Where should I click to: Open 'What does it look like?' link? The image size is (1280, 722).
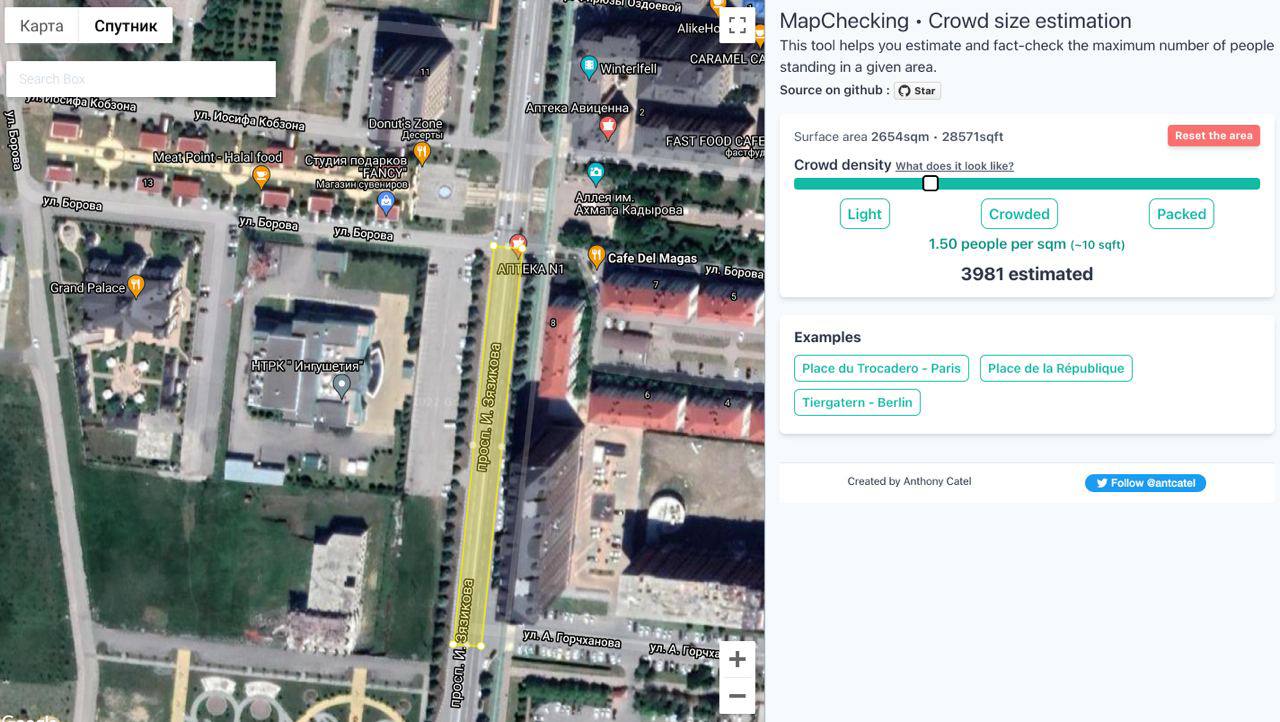pos(954,166)
